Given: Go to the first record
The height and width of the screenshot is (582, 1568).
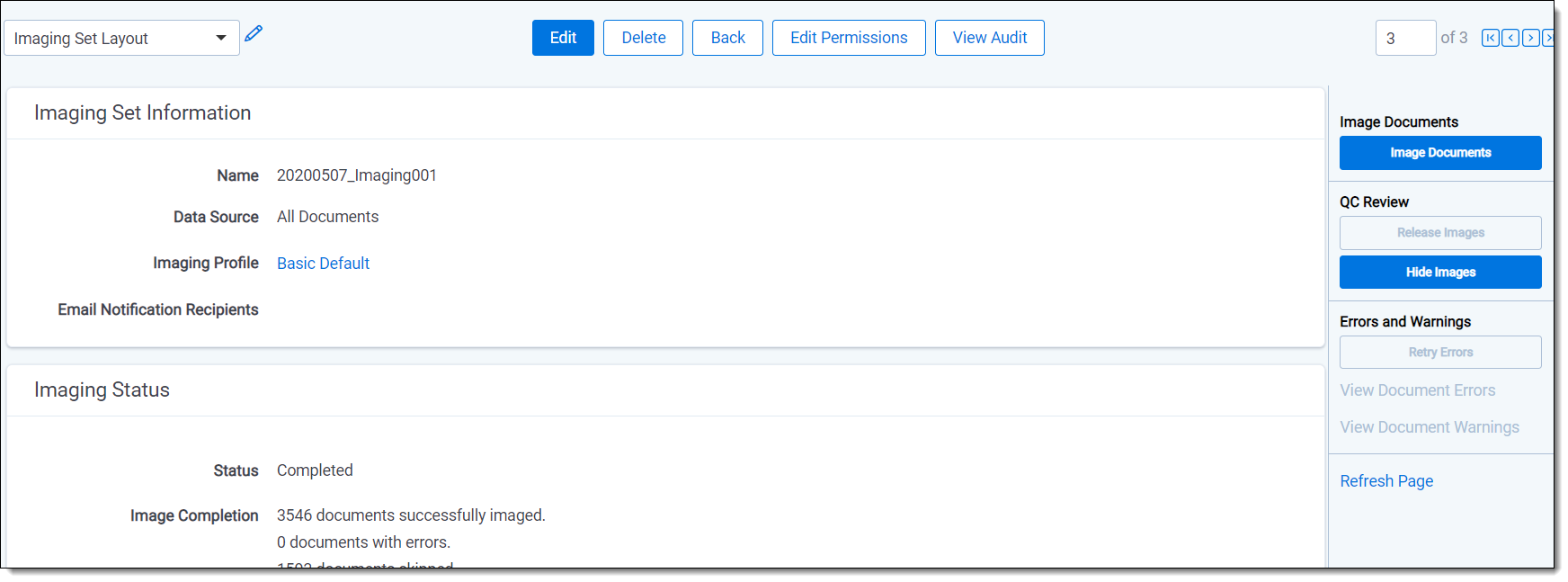Looking at the screenshot, I should click(1490, 38).
